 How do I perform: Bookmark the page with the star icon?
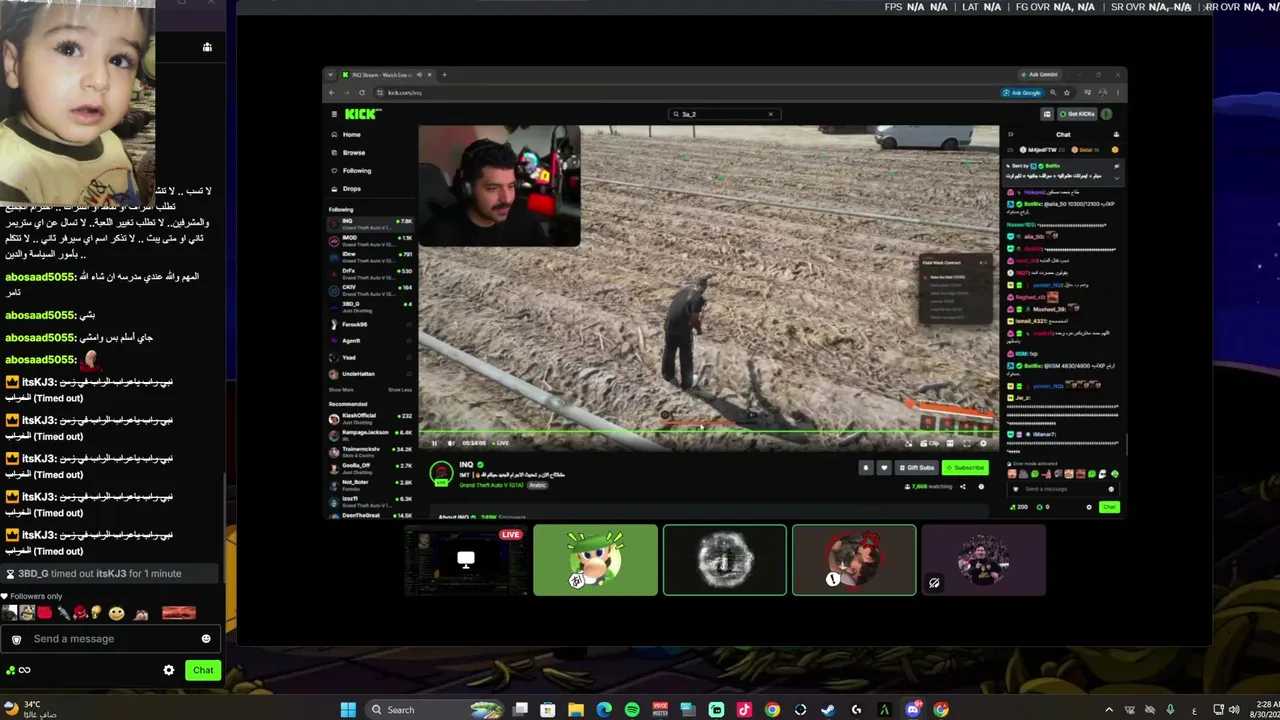click(x=1067, y=93)
